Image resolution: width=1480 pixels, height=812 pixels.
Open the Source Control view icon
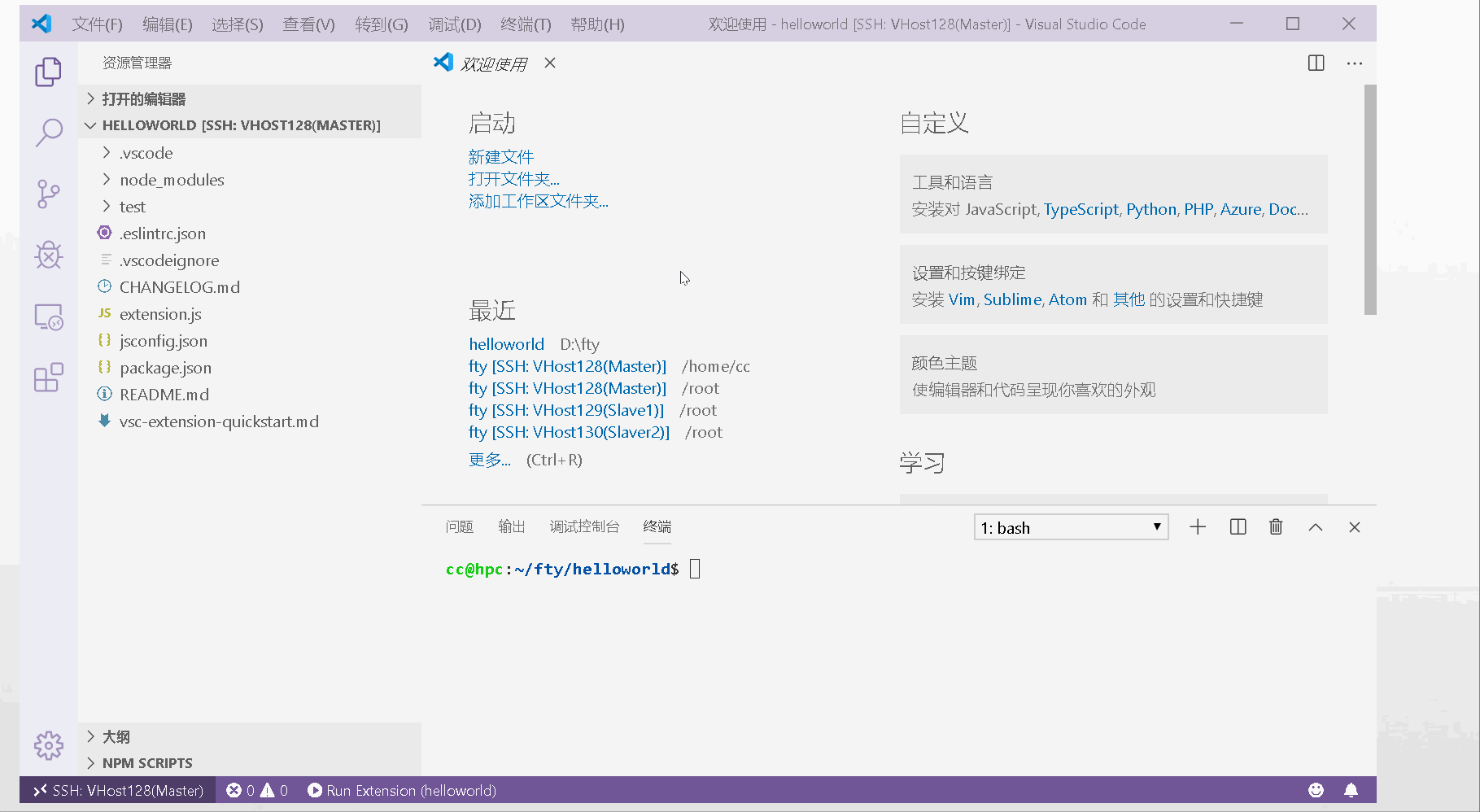[x=48, y=194]
